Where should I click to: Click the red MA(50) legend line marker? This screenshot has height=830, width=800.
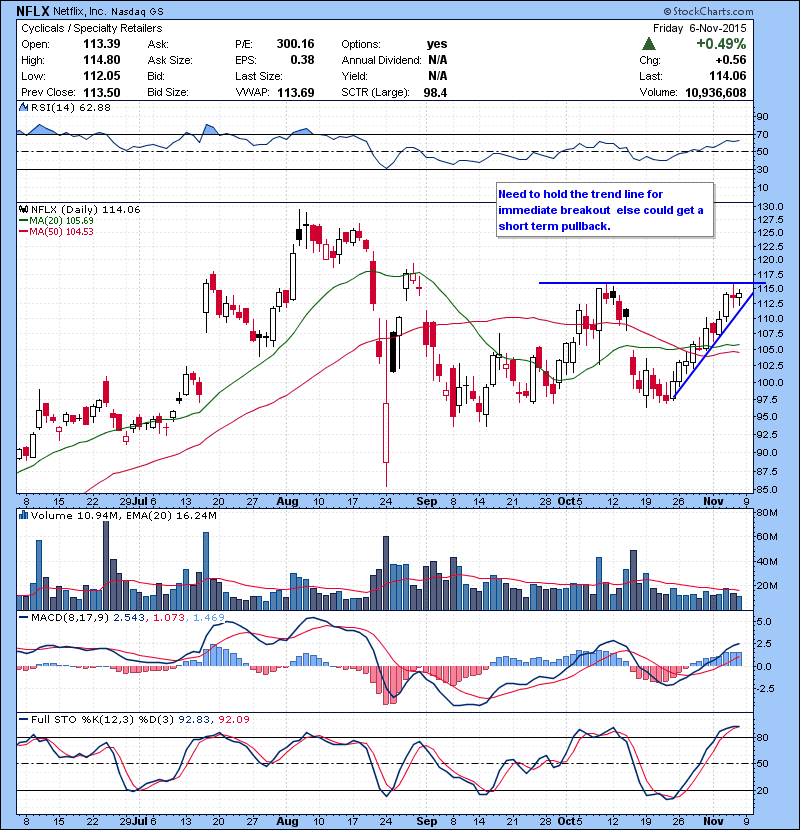23,232
